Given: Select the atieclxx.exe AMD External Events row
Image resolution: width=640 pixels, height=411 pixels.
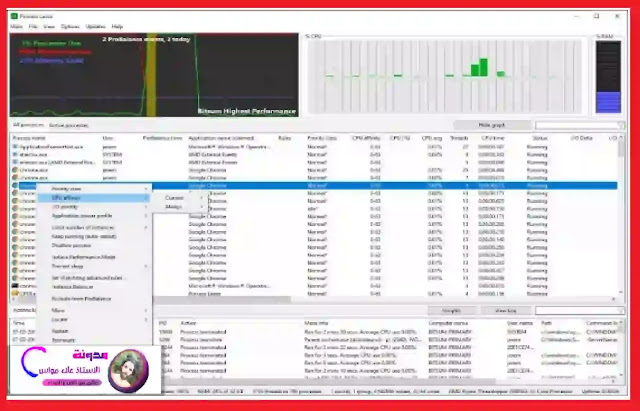Looking at the screenshot, I should click(x=313, y=162).
